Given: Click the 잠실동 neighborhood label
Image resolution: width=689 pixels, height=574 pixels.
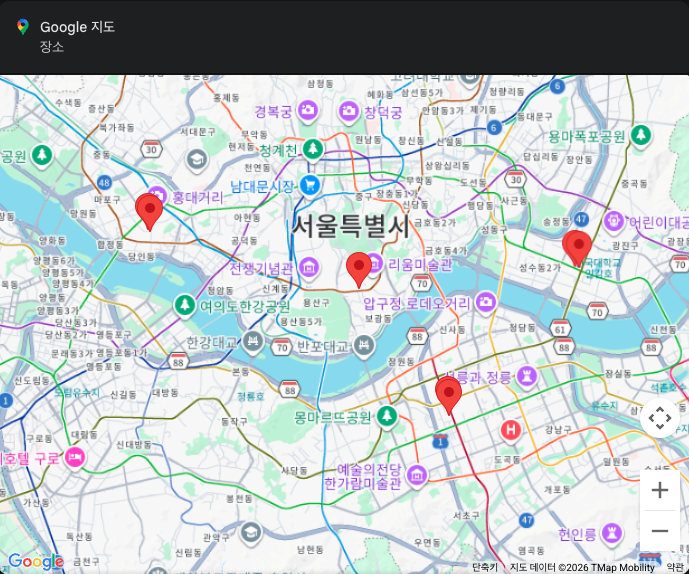Looking at the screenshot, I should coord(619,374).
